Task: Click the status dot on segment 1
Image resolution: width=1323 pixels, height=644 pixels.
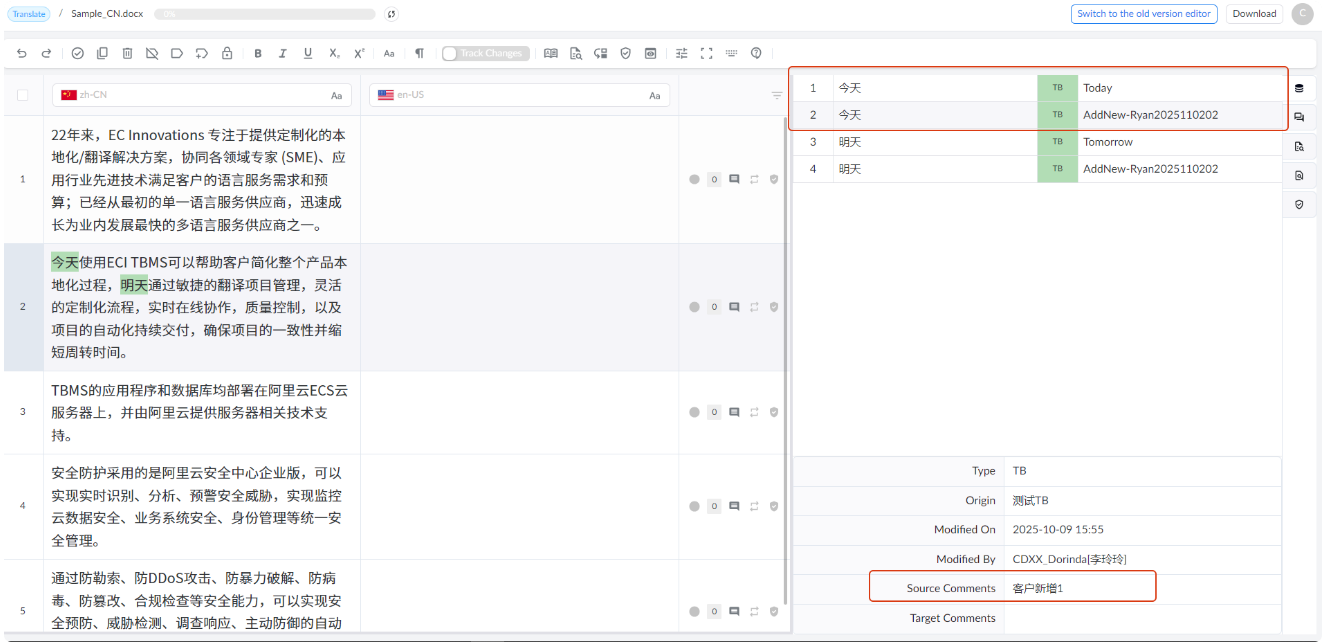Action: [x=695, y=180]
